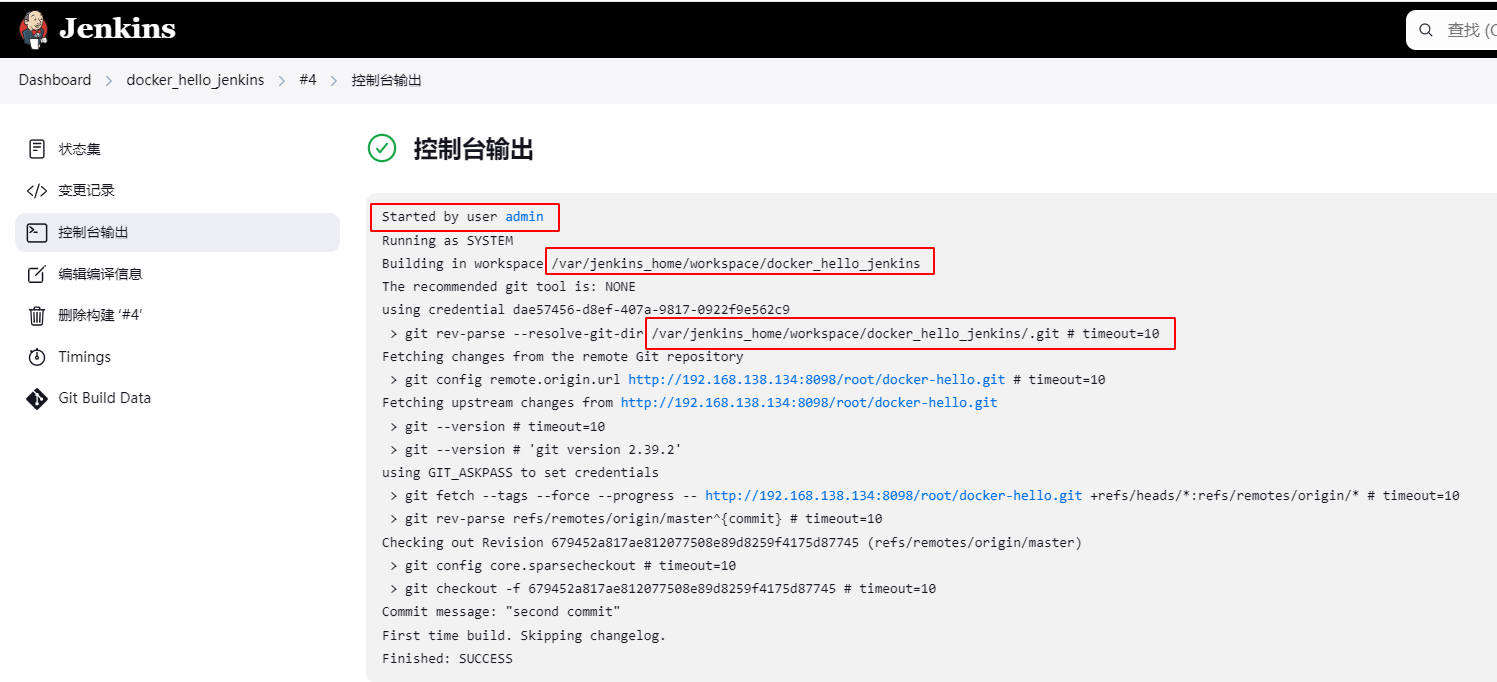
Task: Open docker-hello.git URL in git config line
Action: coord(817,380)
